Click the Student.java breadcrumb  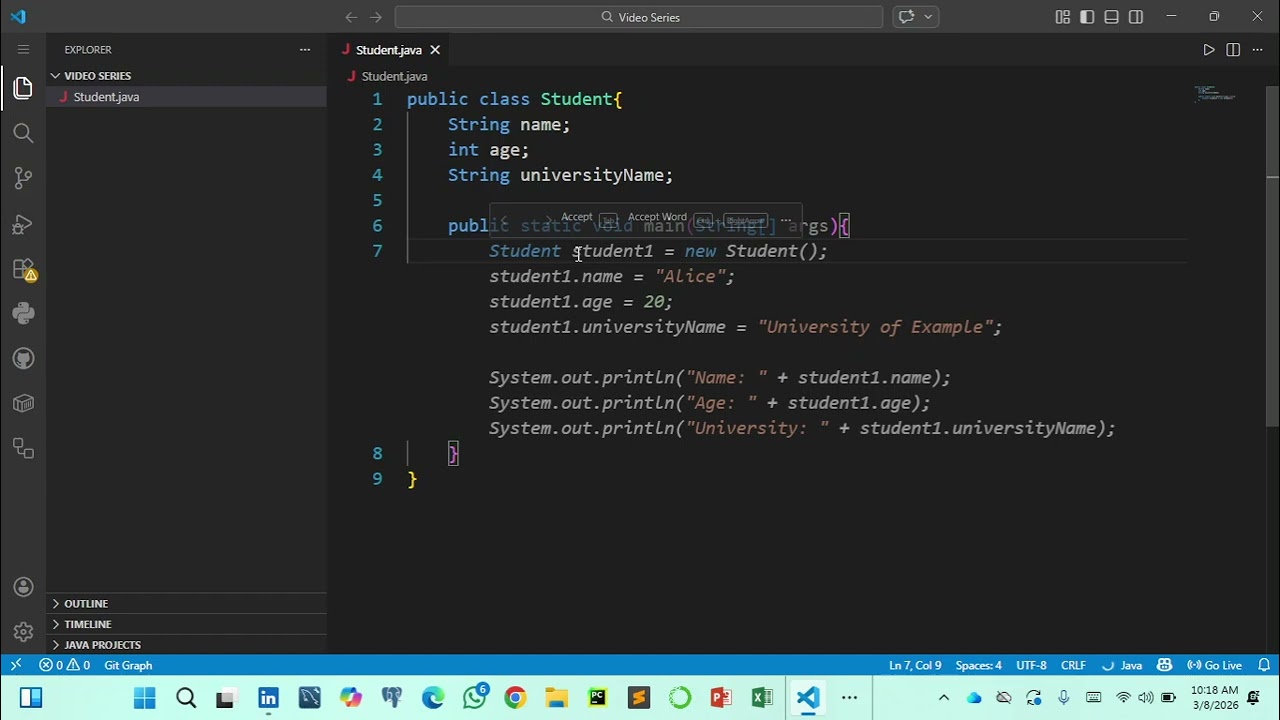coord(394,76)
